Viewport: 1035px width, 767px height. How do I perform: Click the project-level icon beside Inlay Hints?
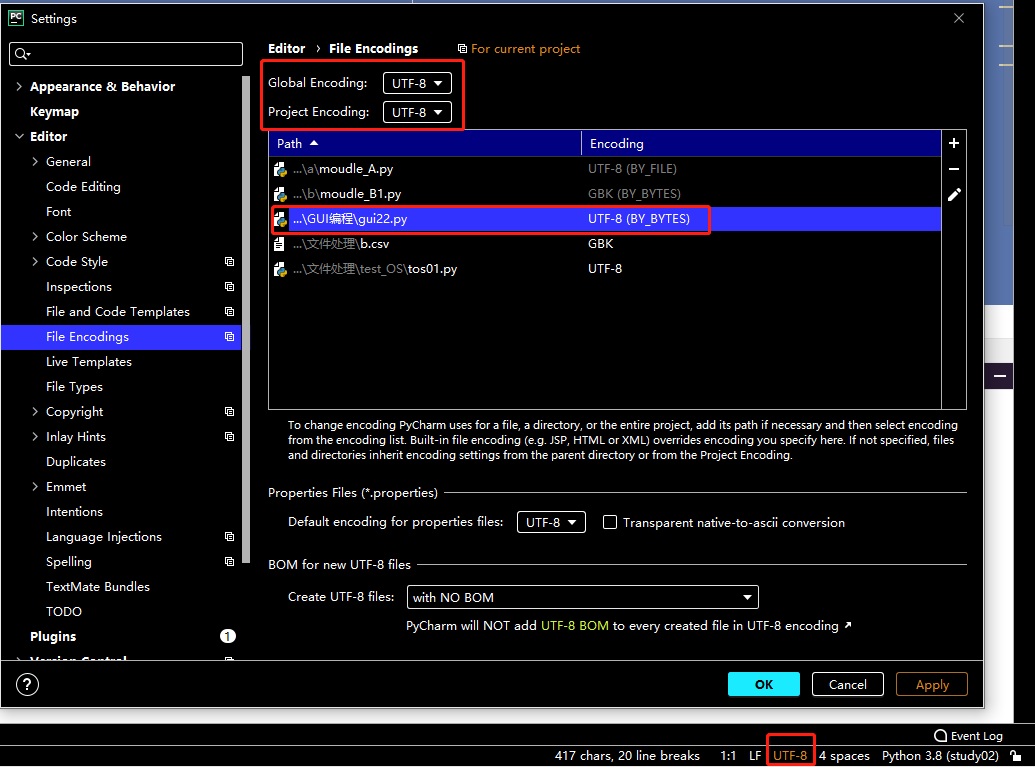pos(229,437)
